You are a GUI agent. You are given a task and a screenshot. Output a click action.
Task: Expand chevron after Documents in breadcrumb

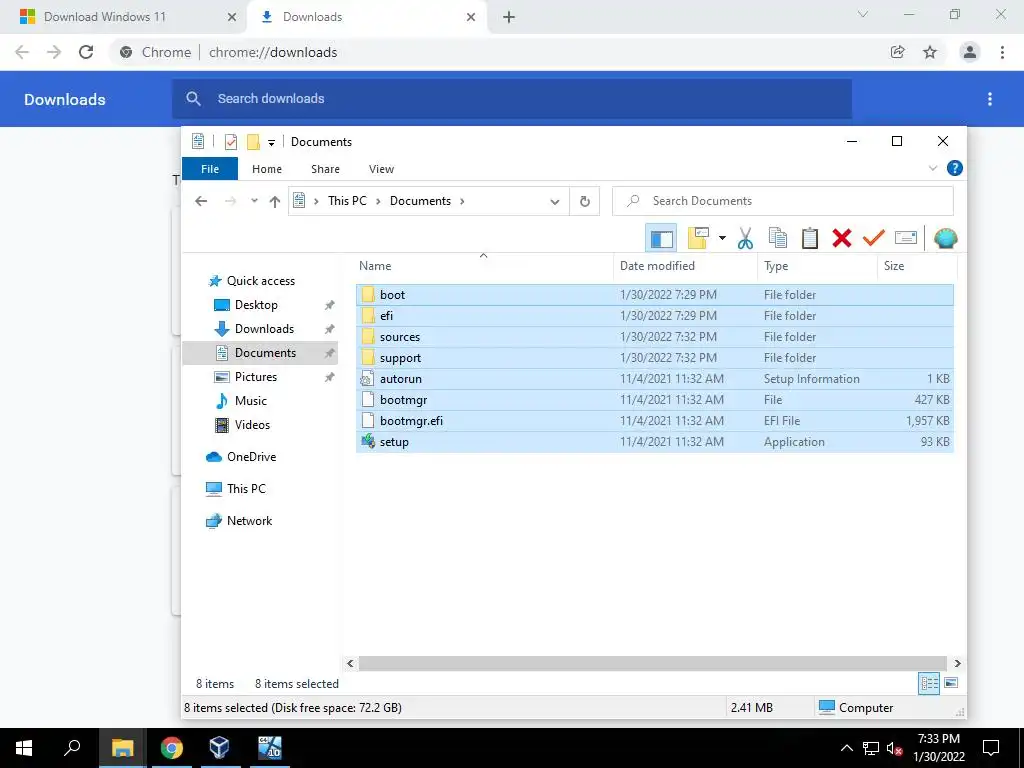(x=462, y=201)
